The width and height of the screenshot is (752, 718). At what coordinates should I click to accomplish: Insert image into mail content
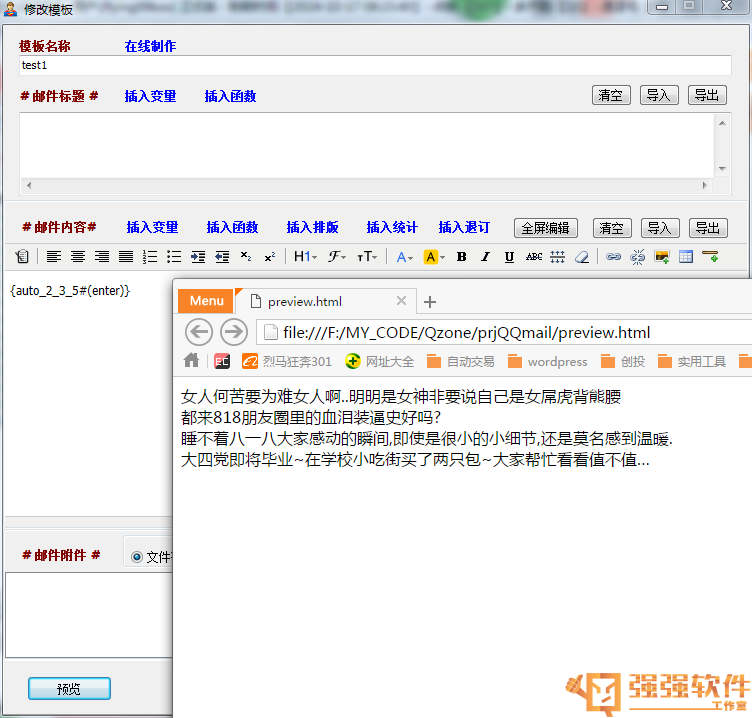pyautogui.click(x=662, y=257)
